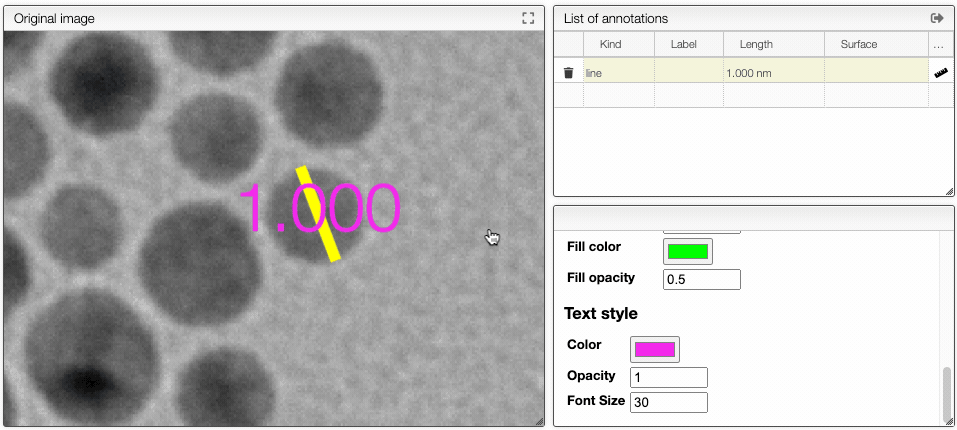The height and width of the screenshot is (430, 957).
Task: Click the export annotations icon
Action: point(937,18)
